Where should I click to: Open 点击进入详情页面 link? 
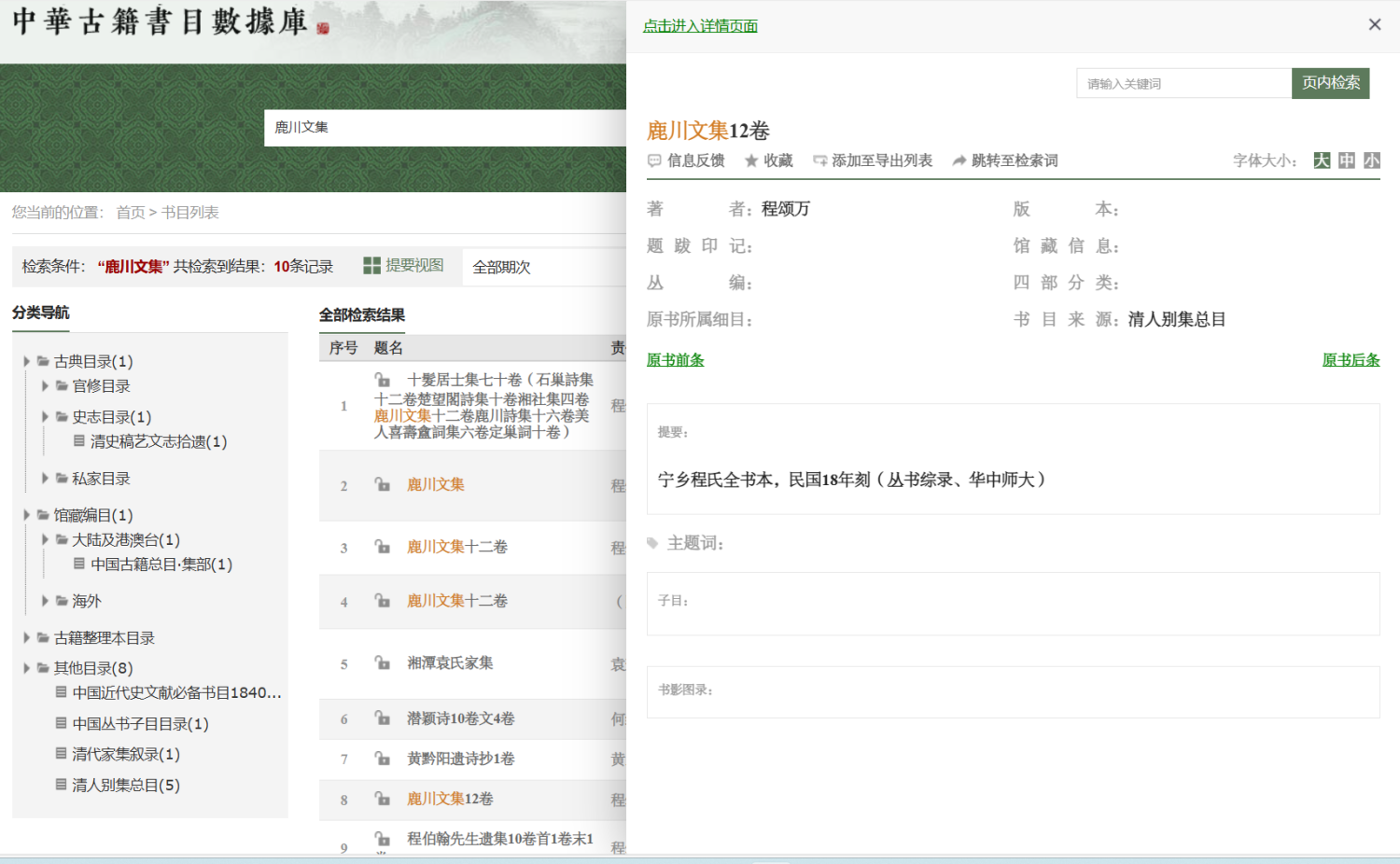click(700, 24)
